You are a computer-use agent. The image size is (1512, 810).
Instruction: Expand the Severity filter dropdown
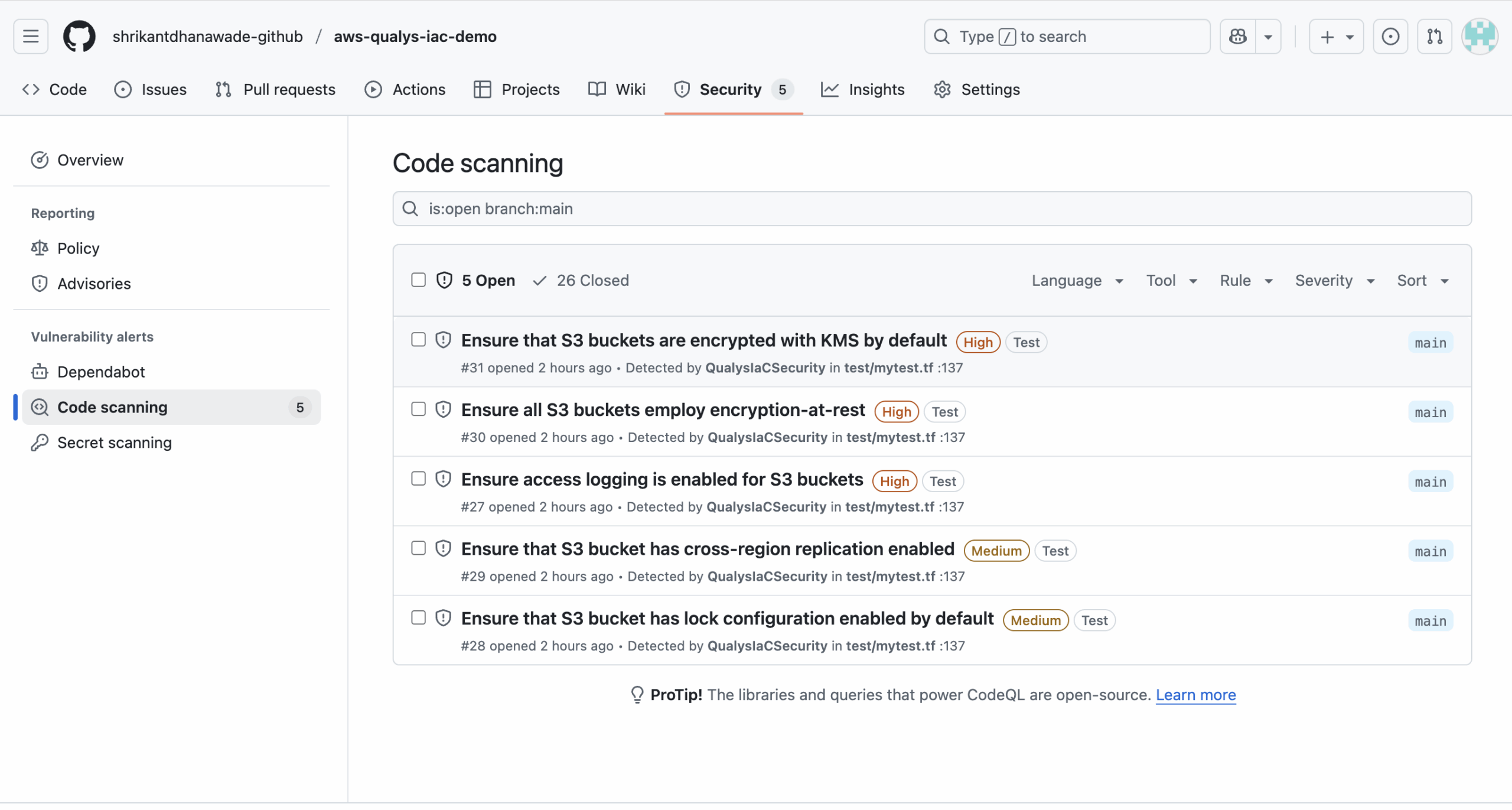[x=1334, y=281]
